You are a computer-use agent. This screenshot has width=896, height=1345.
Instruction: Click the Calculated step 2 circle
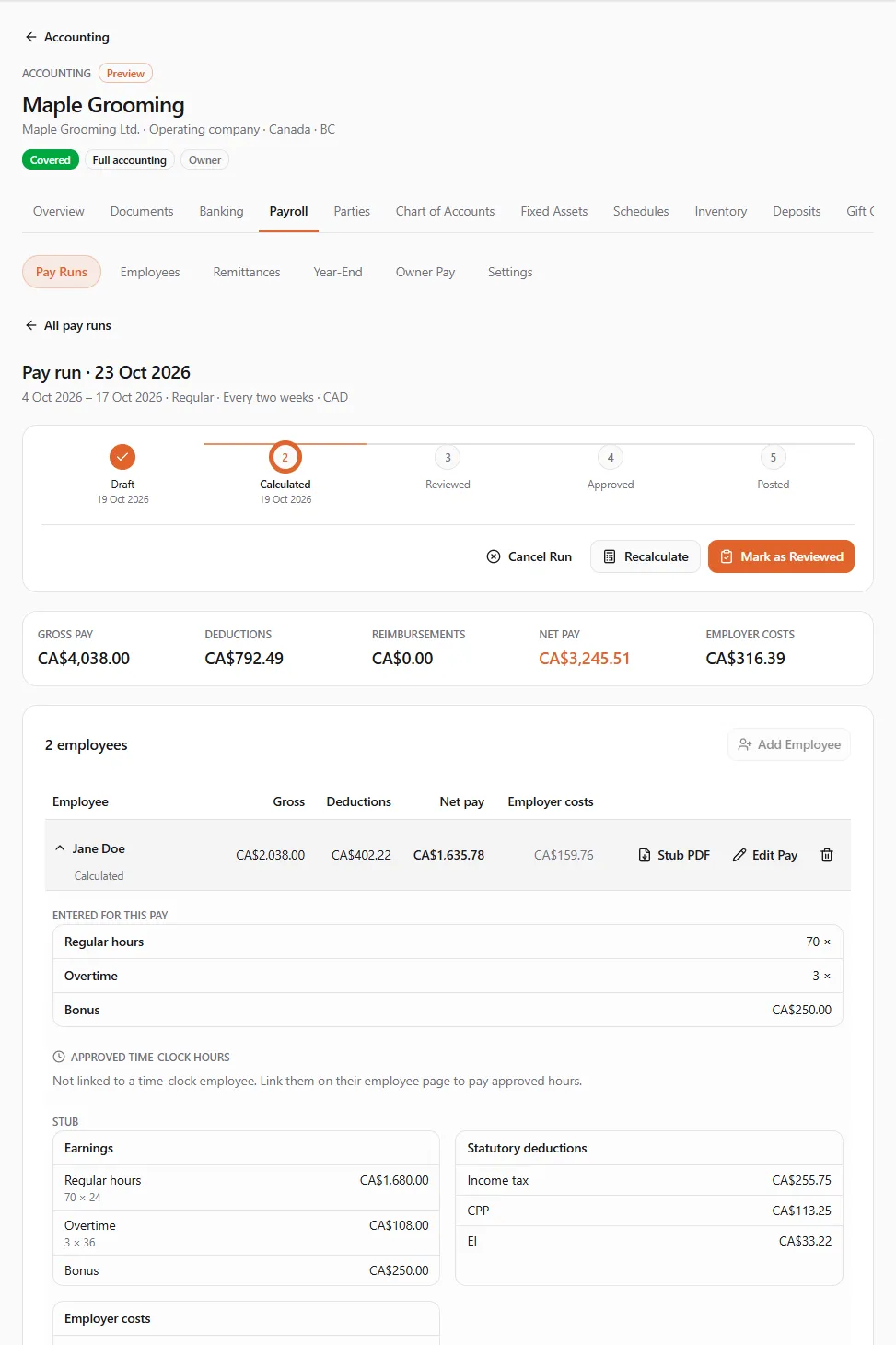[285, 457]
